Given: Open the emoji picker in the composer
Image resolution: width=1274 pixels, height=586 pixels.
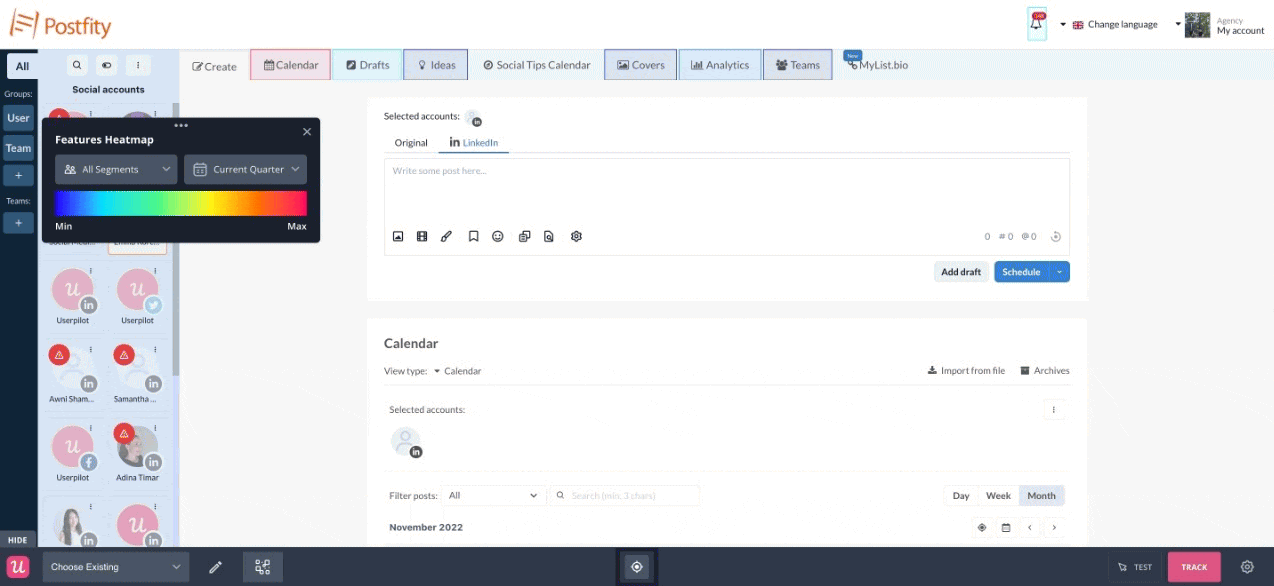Looking at the screenshot, I should pyautogui.click(x=498, y=236).
